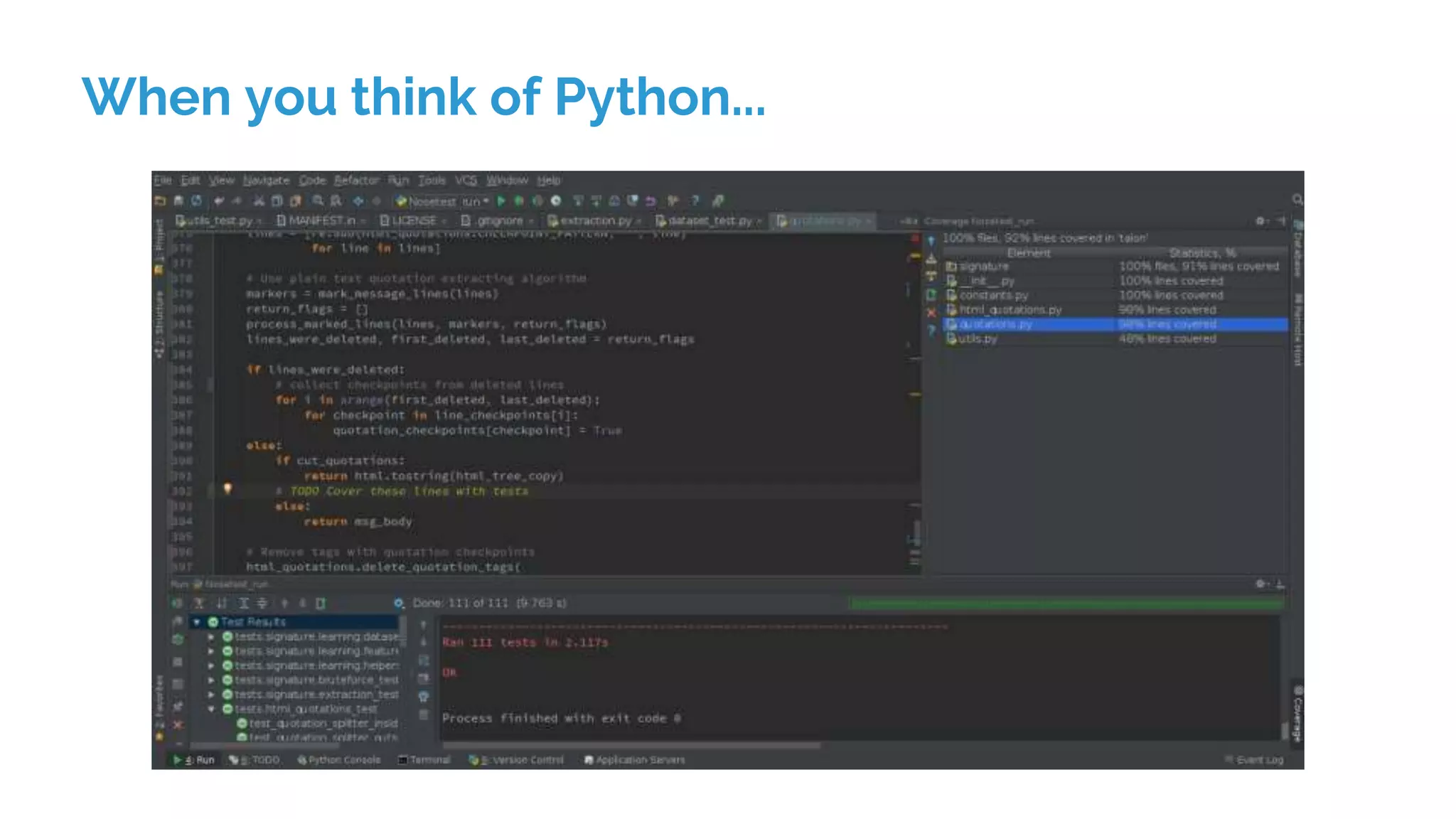
Task: Click the Synchronize toolbar icon
Action: coord(197,201)
